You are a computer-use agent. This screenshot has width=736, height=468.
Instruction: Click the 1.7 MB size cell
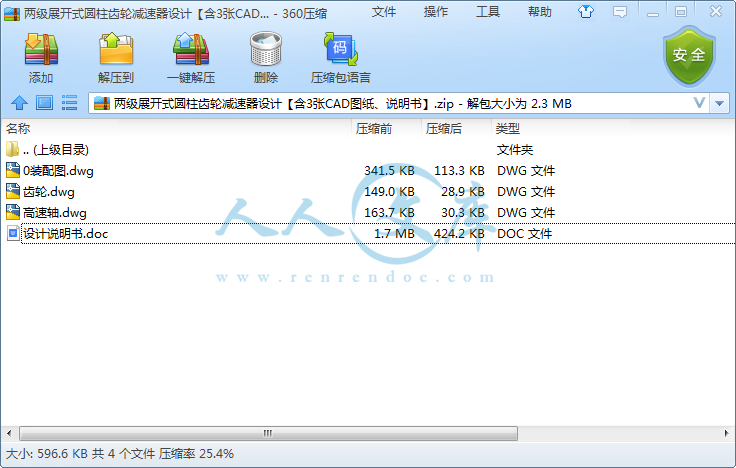point(394,234)
